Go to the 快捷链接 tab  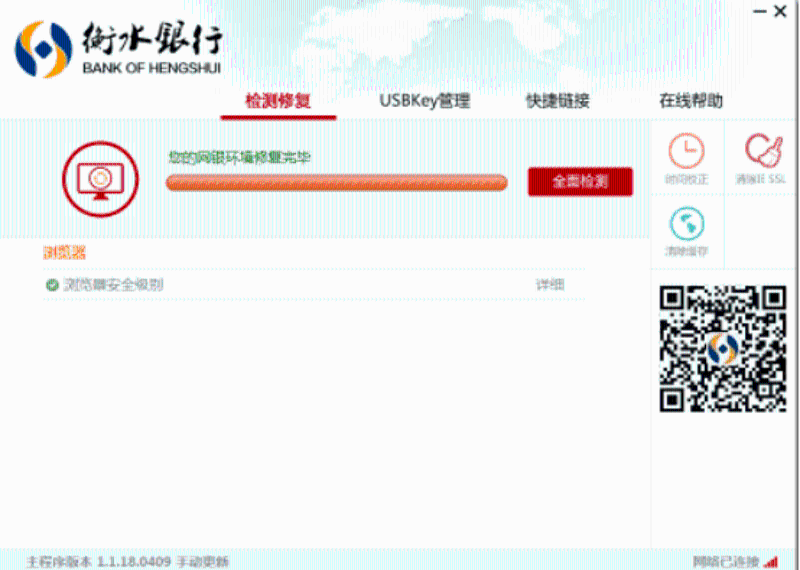(557, 101)
